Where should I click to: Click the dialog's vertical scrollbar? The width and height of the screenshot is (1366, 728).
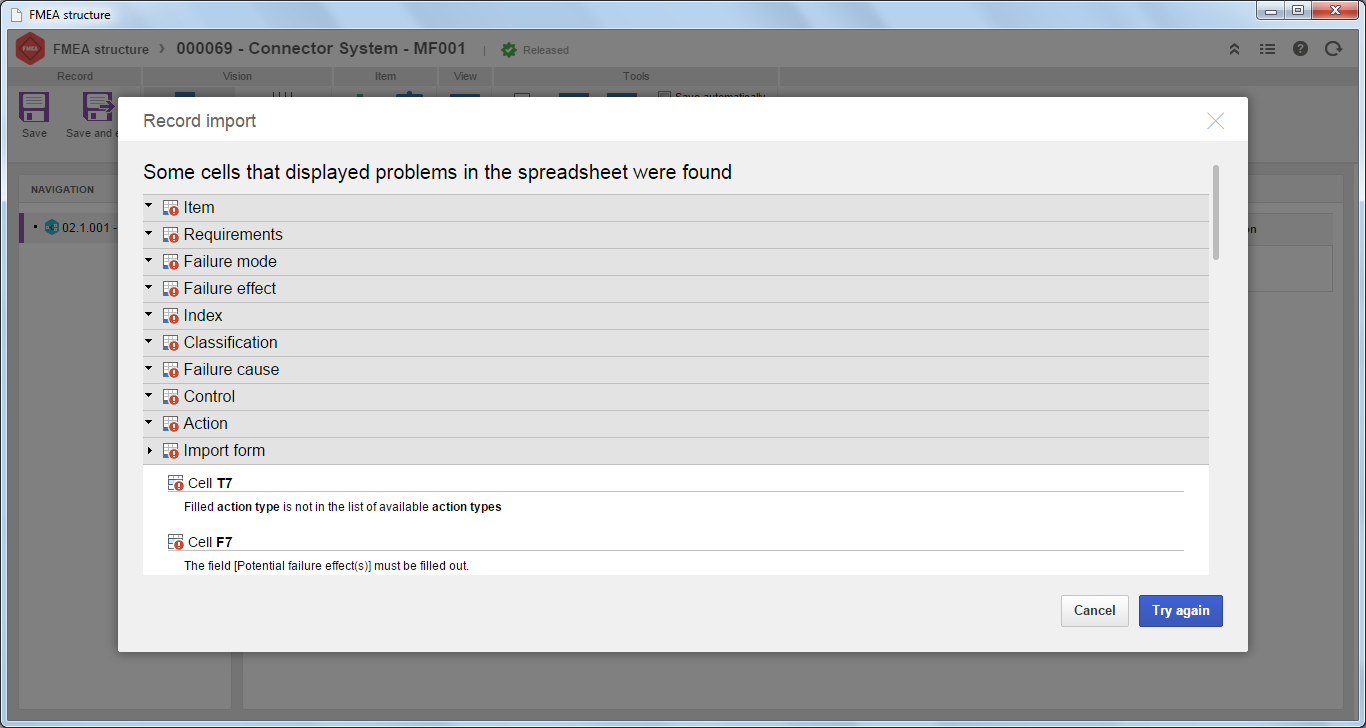(x=1216, y=213)
